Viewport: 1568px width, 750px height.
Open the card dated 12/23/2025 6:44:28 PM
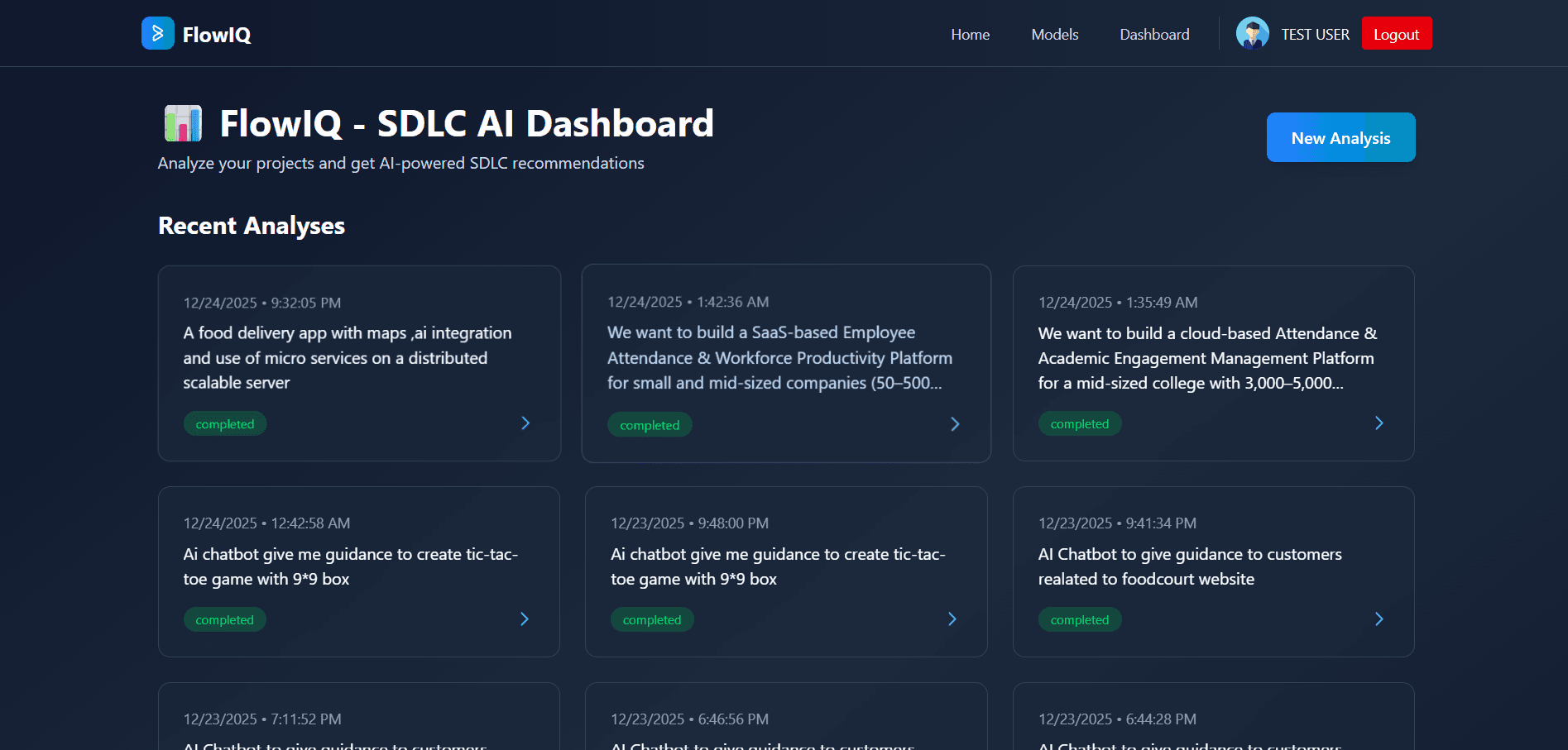(1214, 716)
